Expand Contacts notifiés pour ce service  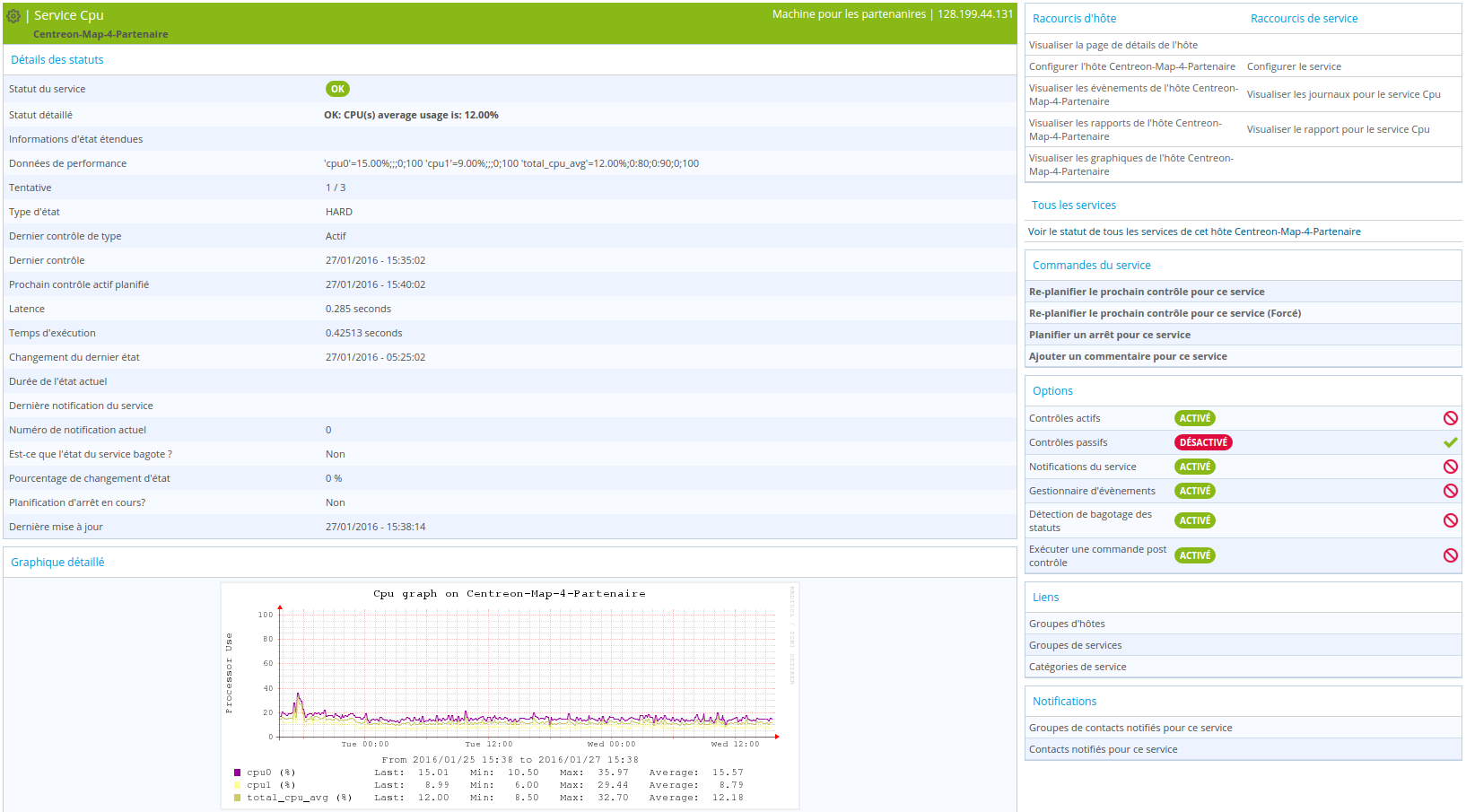(1243, 749)
